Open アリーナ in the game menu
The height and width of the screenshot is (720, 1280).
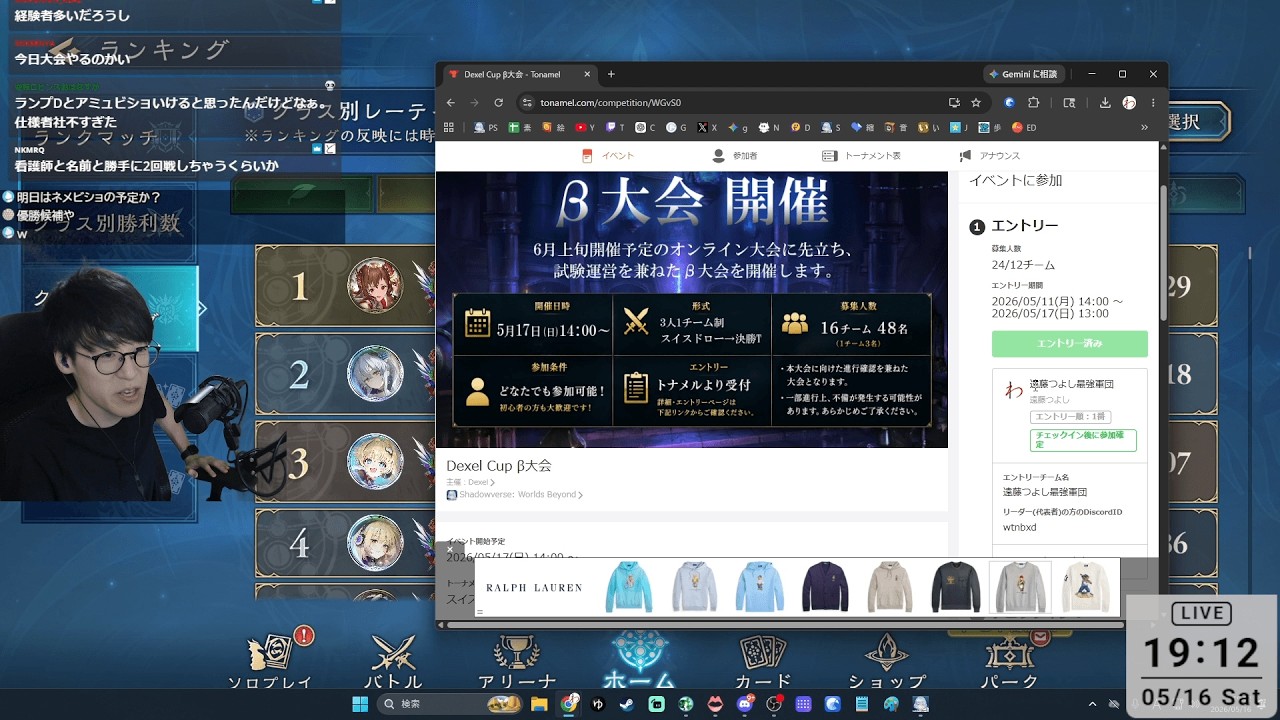517,663
